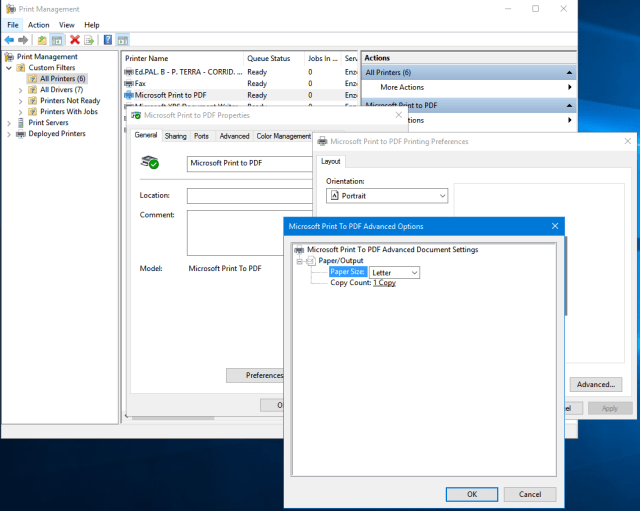Click OK in Advanced Options dialog

471,494
